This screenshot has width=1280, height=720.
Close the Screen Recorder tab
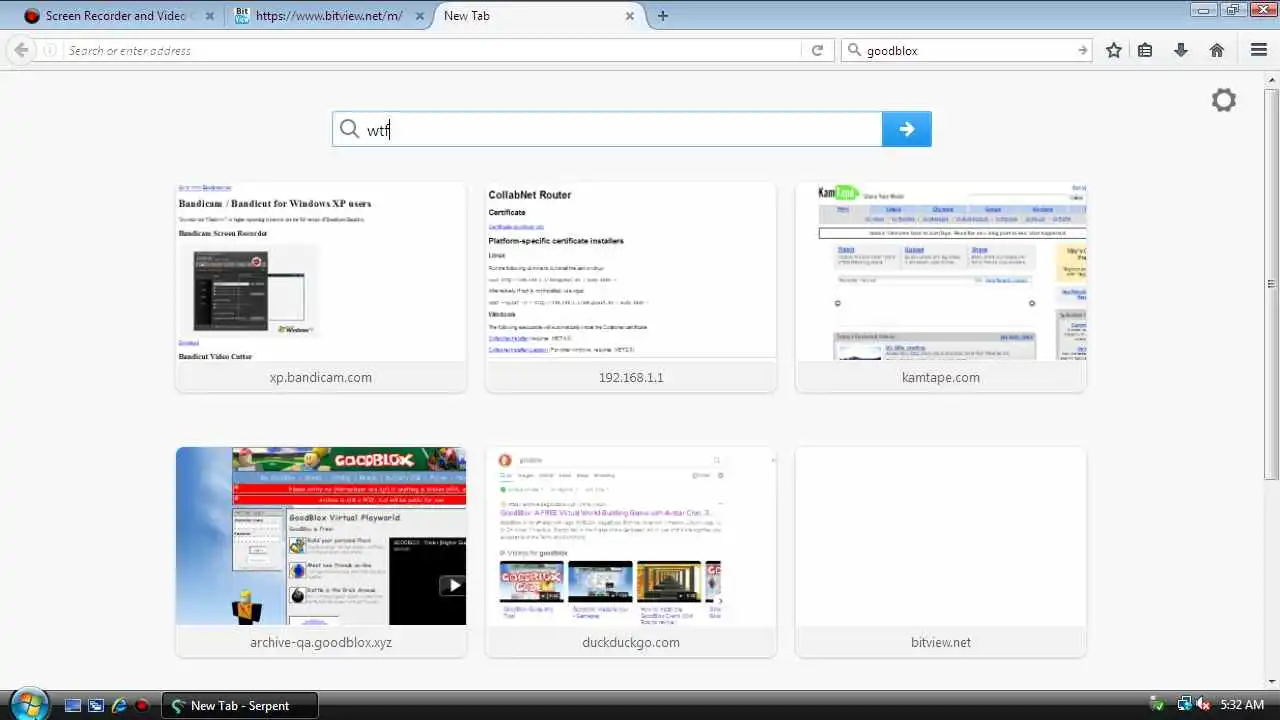pyautogui.click(x=208, y=16)
